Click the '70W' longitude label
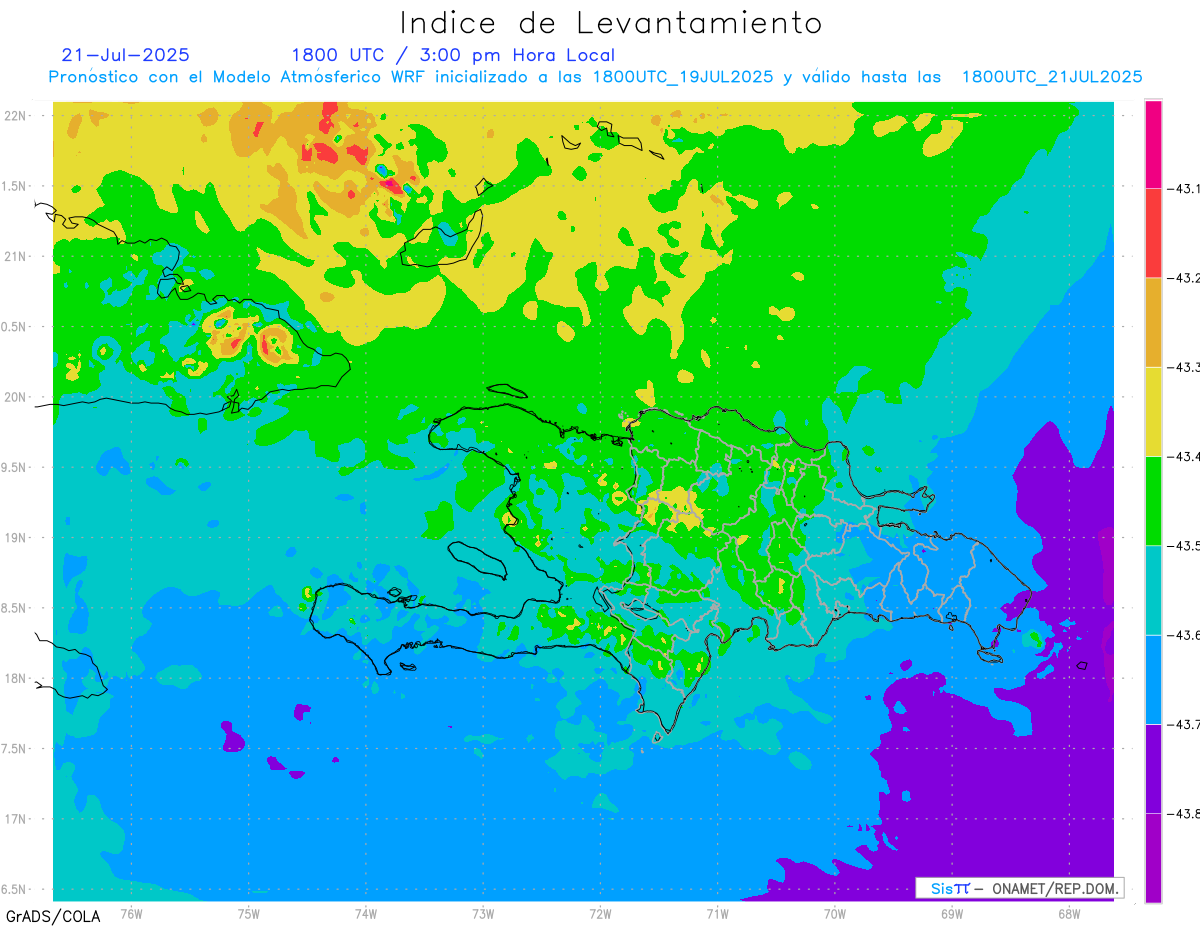The image size is (1200, 927). 835,913
